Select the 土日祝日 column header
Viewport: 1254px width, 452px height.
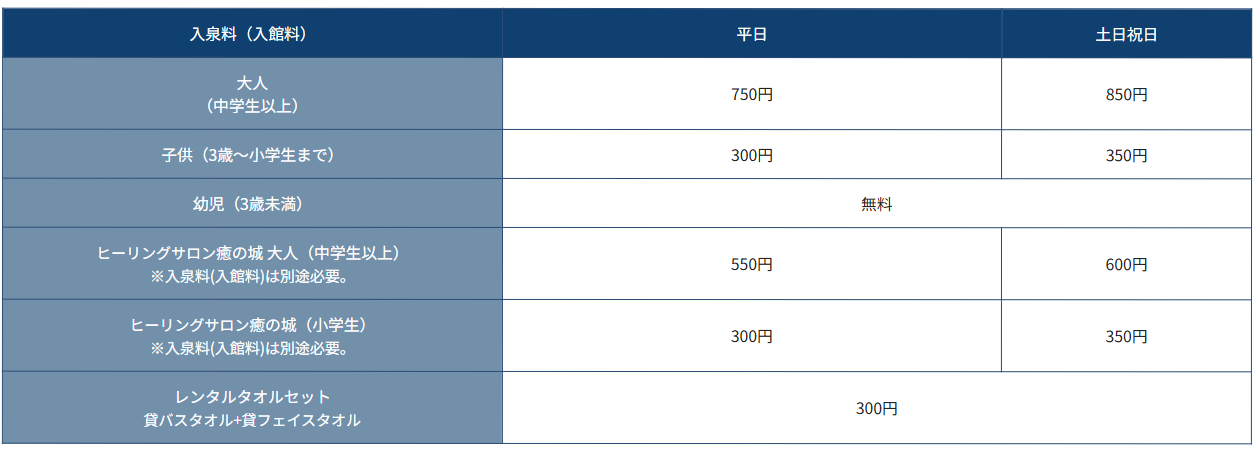coord(1126,34)
